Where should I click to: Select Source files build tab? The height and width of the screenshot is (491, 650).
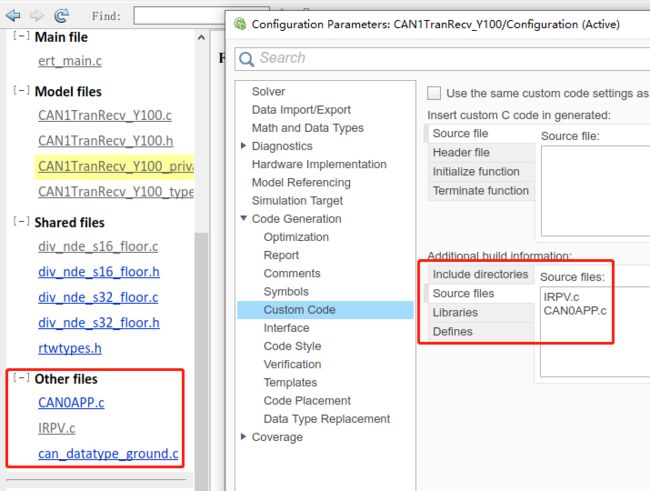480,294
